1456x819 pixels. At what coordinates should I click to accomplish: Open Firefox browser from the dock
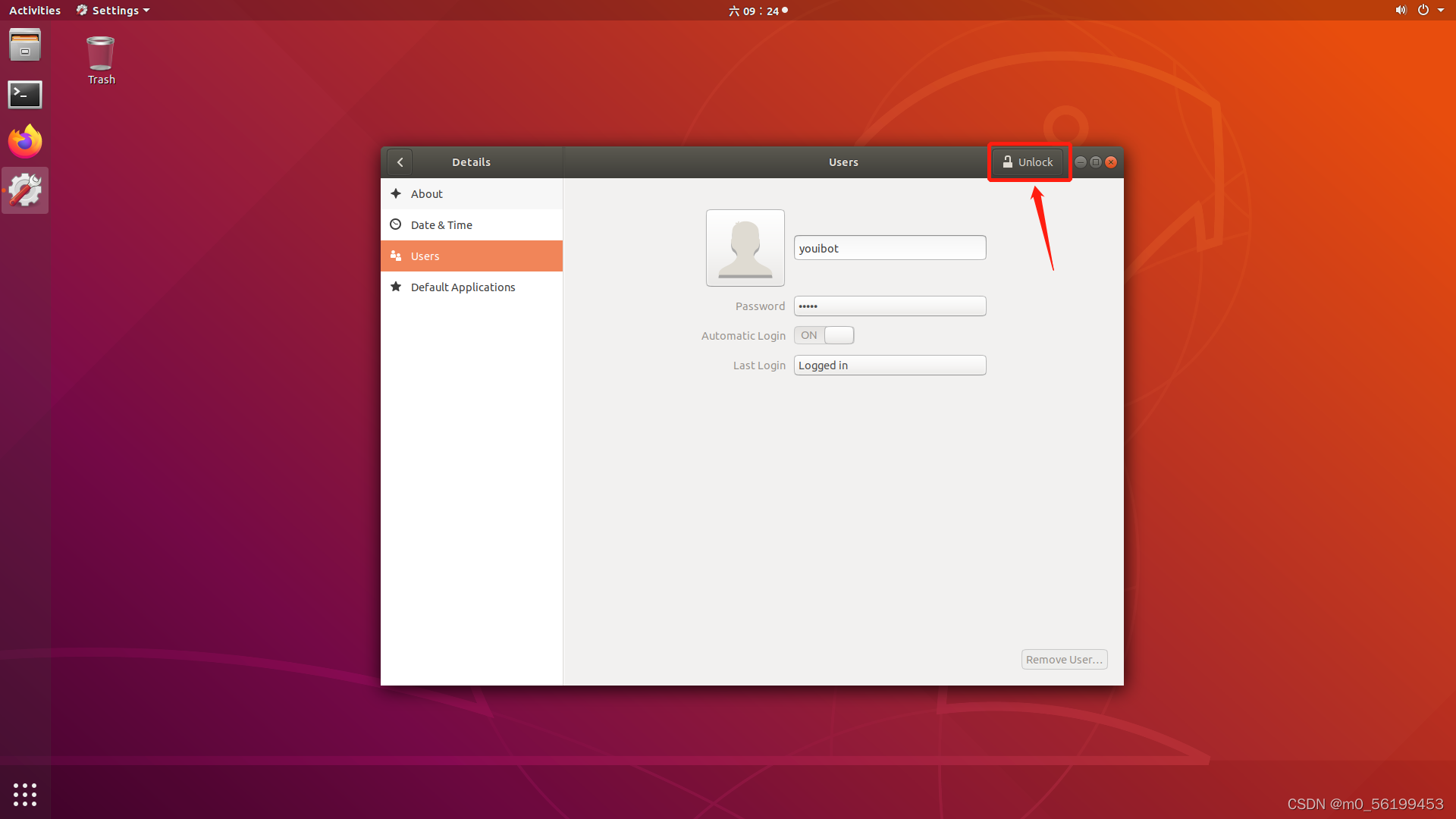click(x=25, y=142)
